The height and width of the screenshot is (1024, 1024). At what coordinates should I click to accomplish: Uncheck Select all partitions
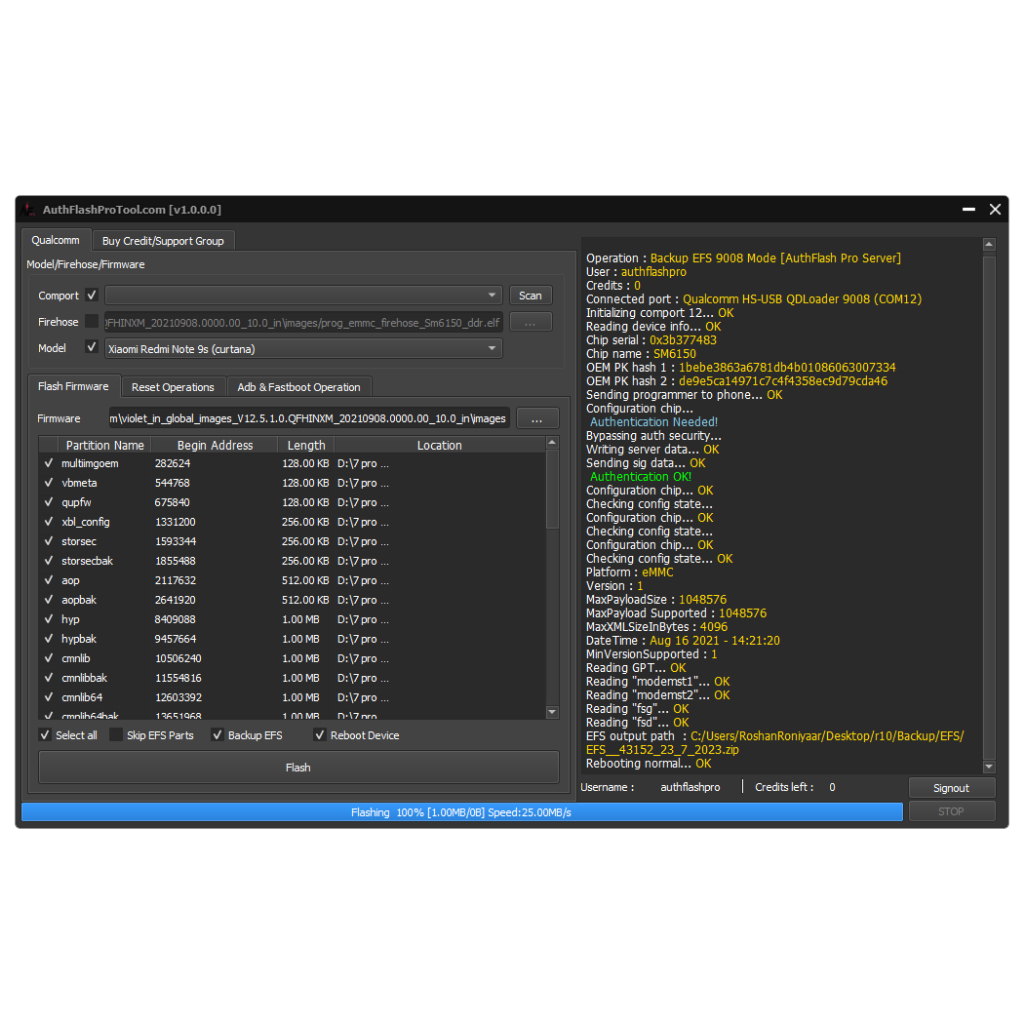pos(44,735)
